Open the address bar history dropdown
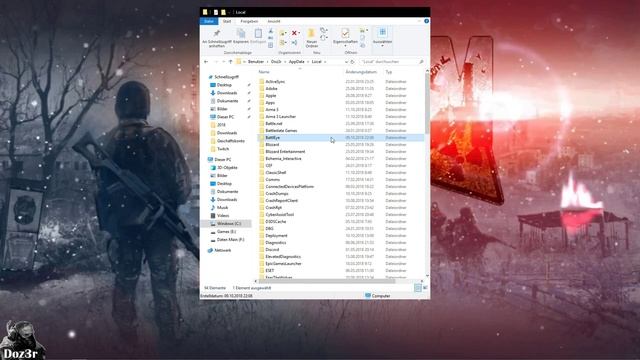The height and width of the screenshot is (360, 640). click(347, 62)
